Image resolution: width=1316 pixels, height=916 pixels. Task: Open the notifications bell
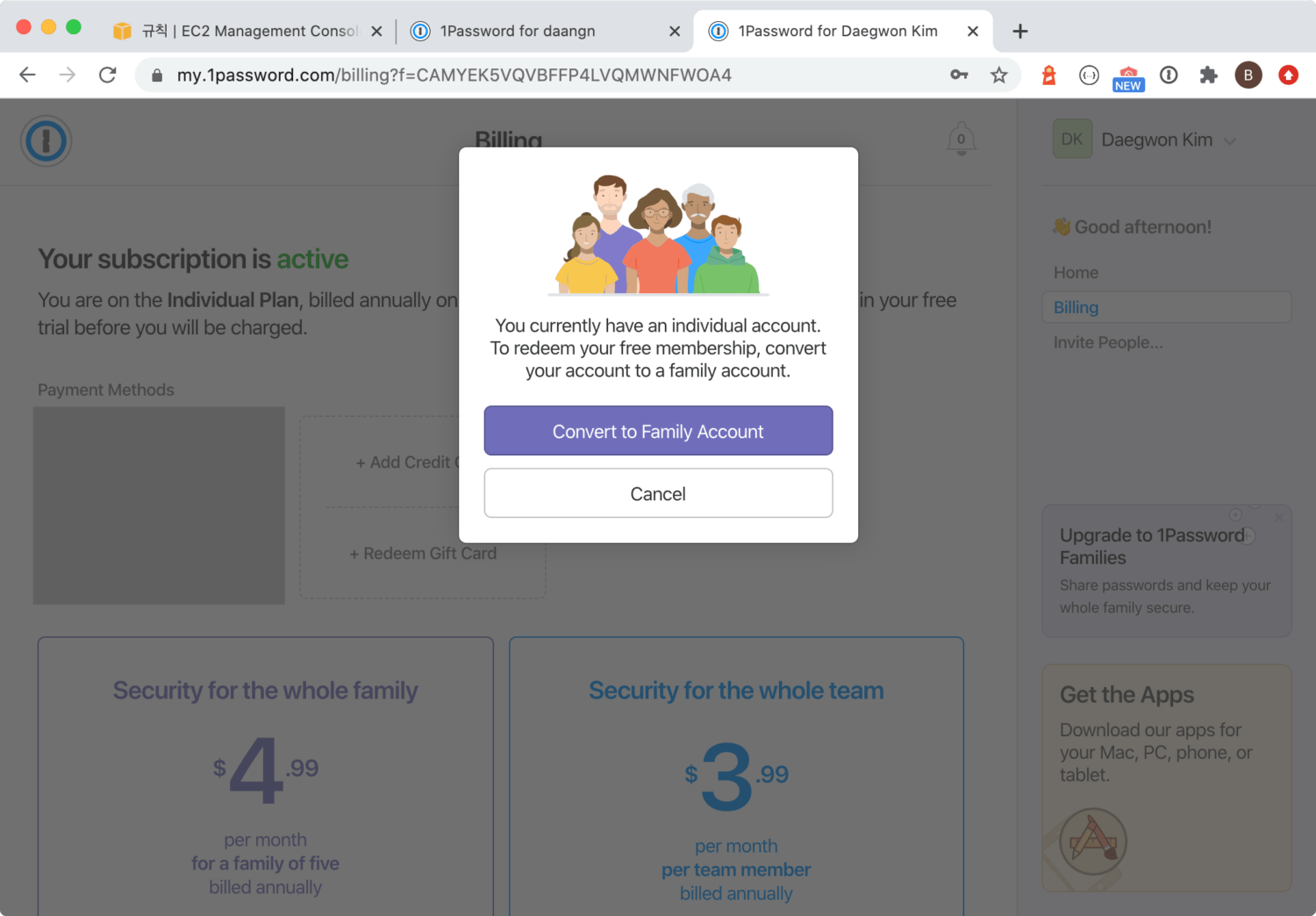pyautogui.click(x=961, y=140)
